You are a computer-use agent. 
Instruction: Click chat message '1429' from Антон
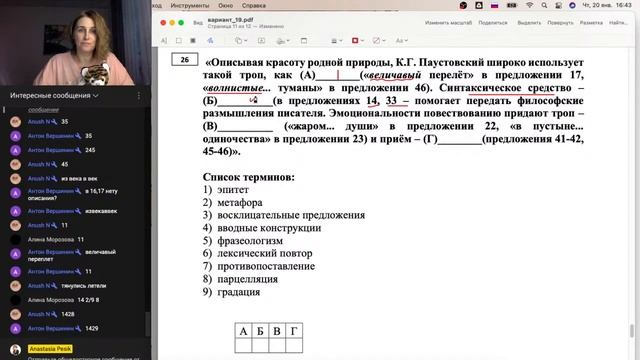click(92, 329)
